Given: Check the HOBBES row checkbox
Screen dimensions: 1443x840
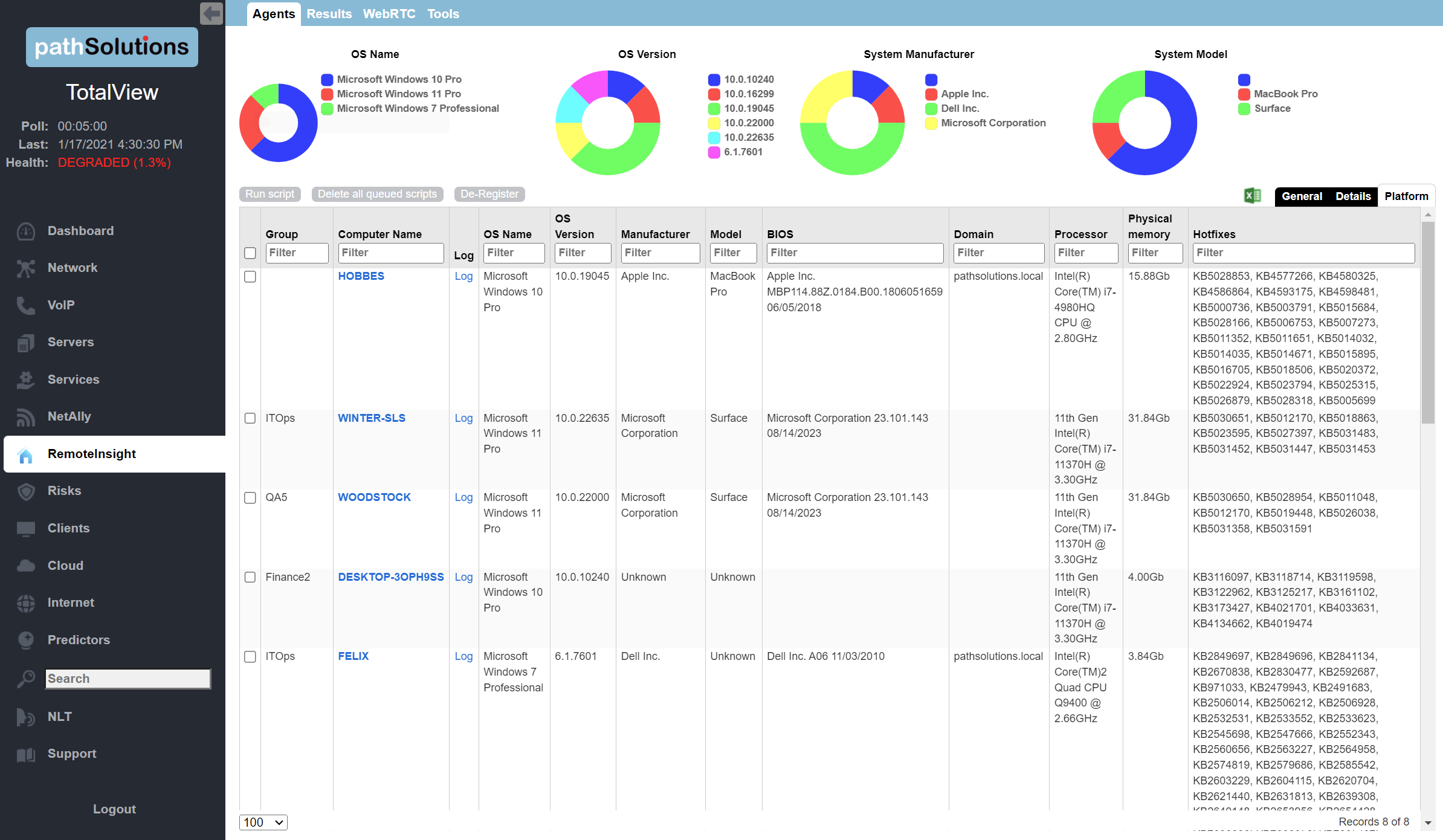Looking at the screenshot, I should (250, 277).
